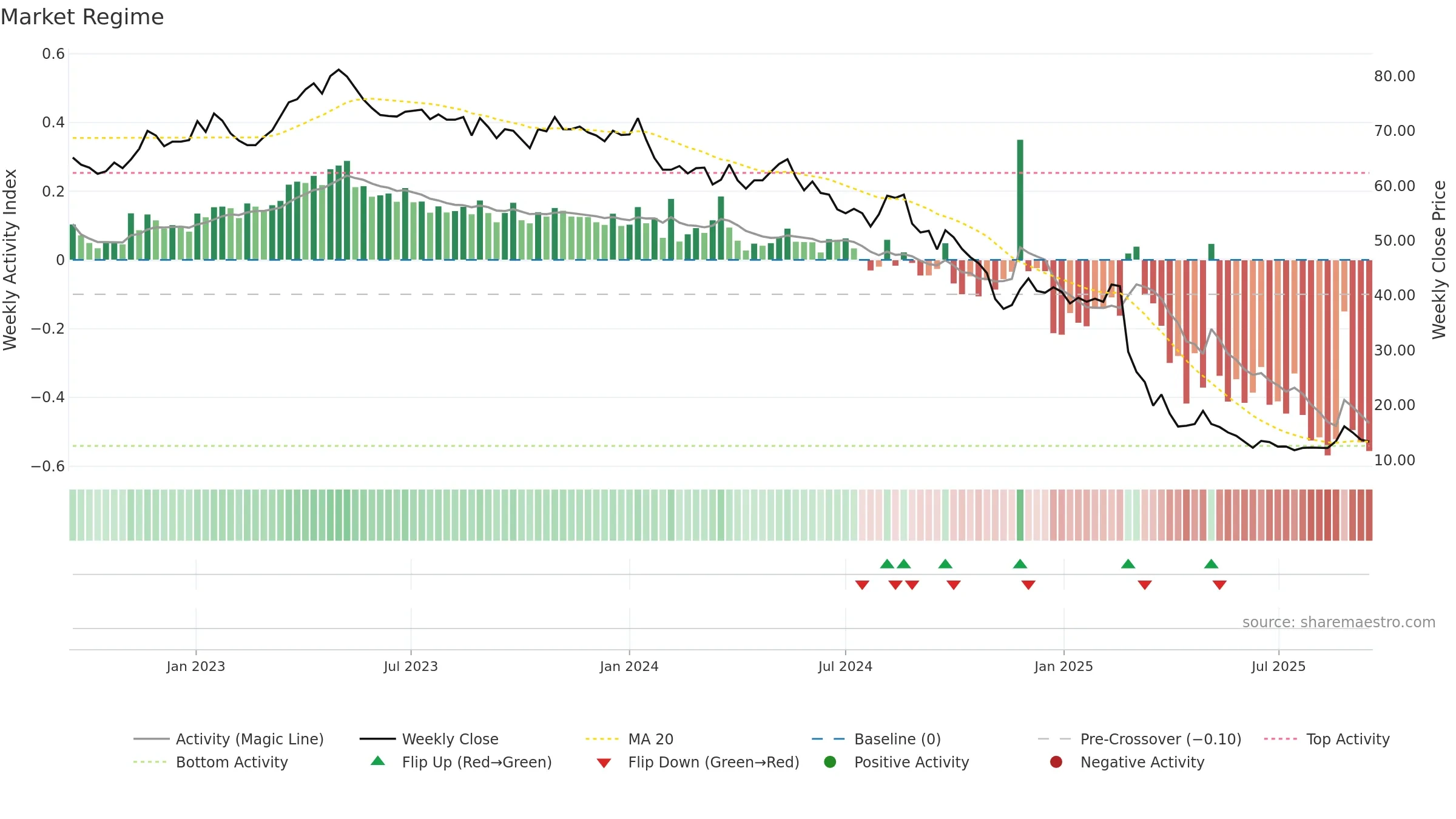This screenshot has height=819, width=1456.
Task: Click the Weekly Activity Index axis title
Action: point(10,260)
